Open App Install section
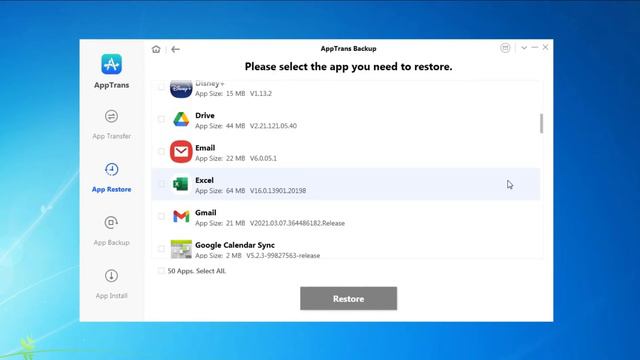640x360 pixels. coord(111,284)
